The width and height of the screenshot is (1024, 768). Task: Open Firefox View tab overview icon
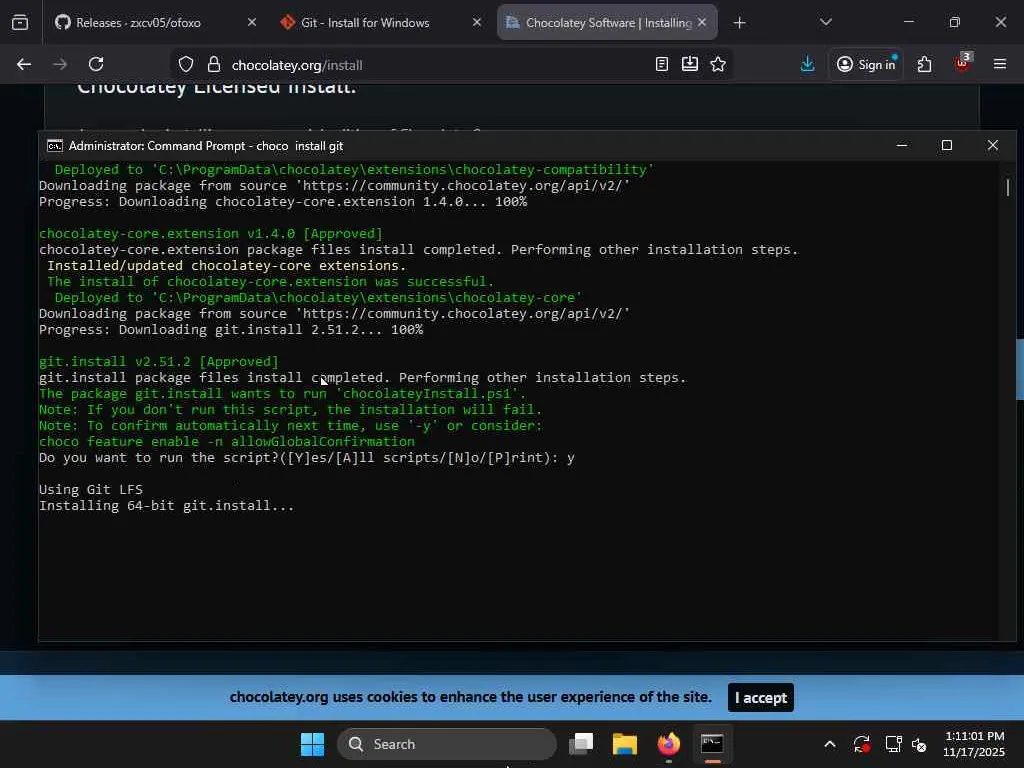click(20, 23)
